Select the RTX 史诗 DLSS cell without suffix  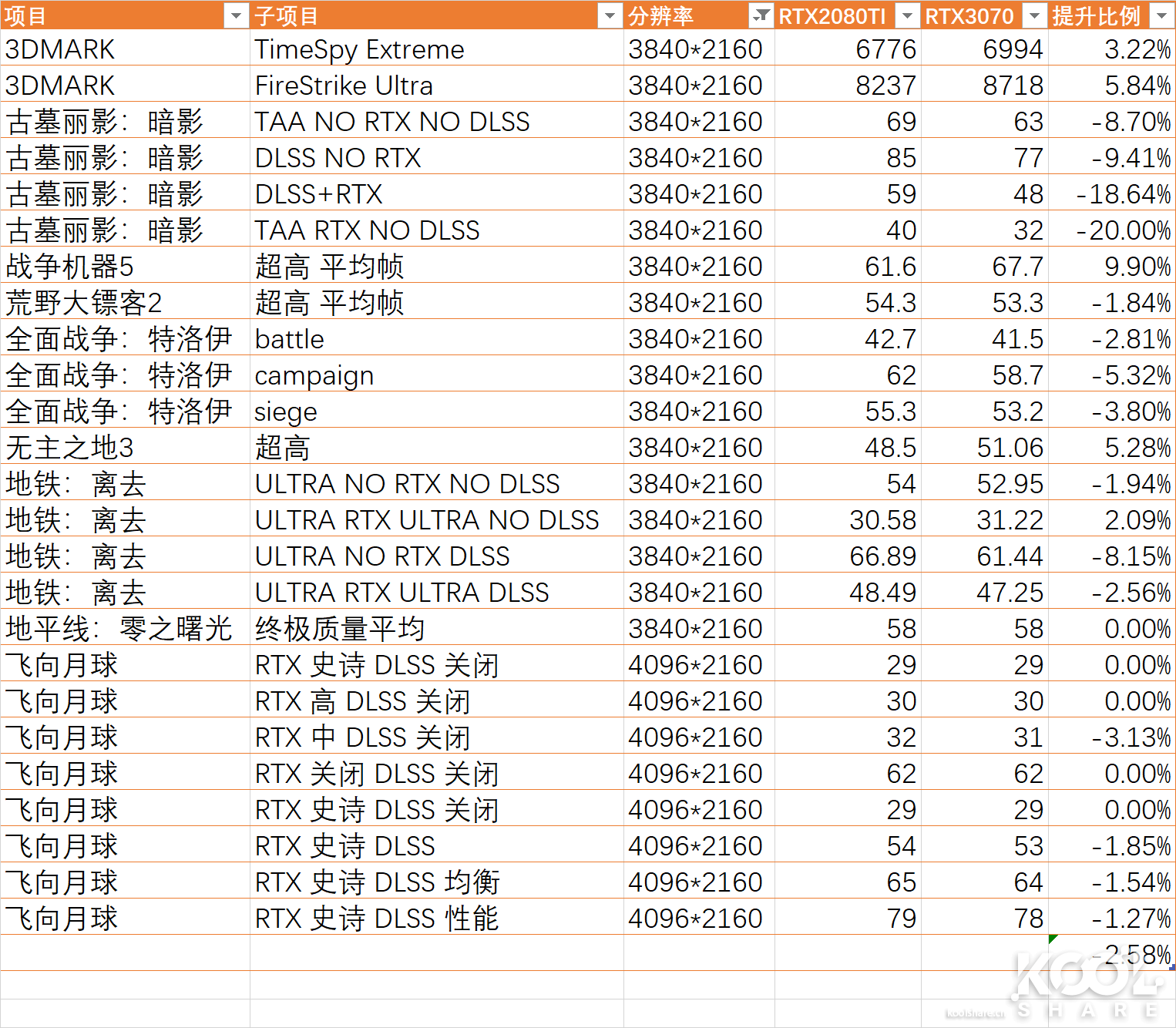437,845
